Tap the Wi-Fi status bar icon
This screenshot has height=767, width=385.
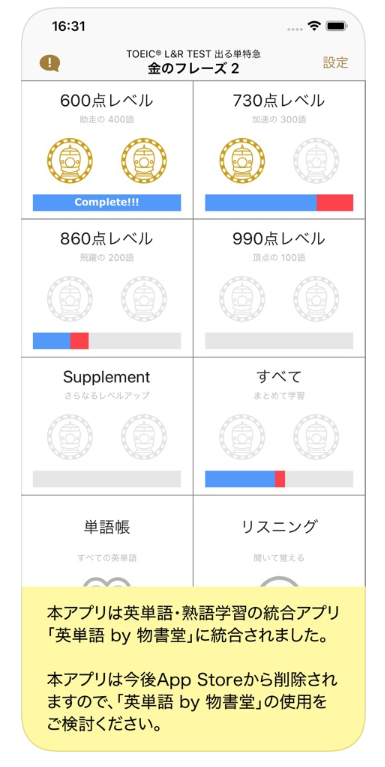coord(313,26)
